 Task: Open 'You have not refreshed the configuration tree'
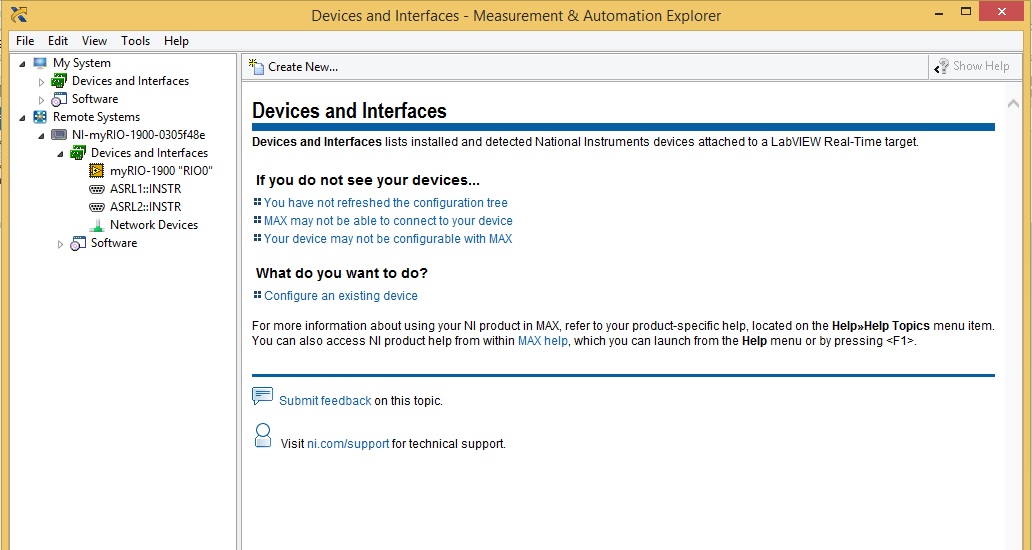pos(386,203)
